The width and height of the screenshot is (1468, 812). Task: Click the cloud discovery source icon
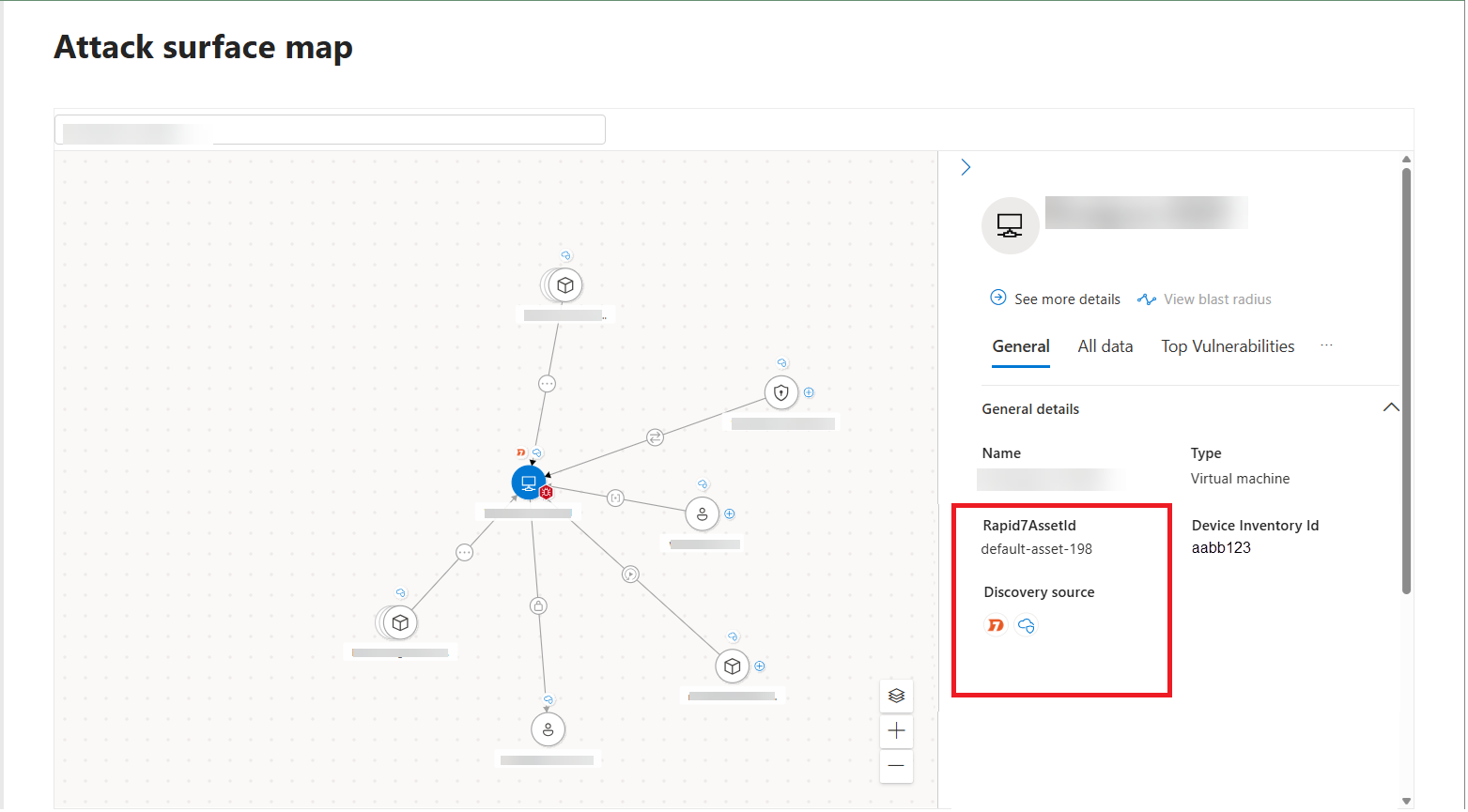(x=1027, y=625)
